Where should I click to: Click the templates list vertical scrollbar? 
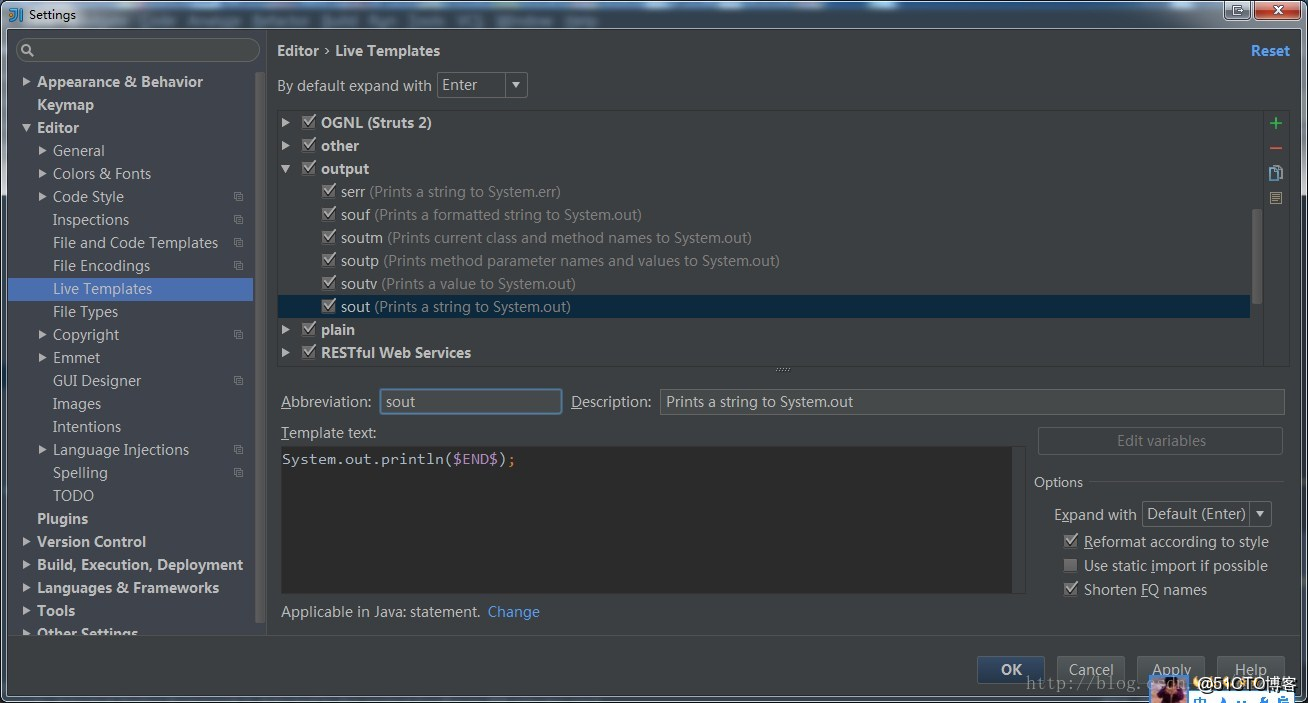point(1256,257)
